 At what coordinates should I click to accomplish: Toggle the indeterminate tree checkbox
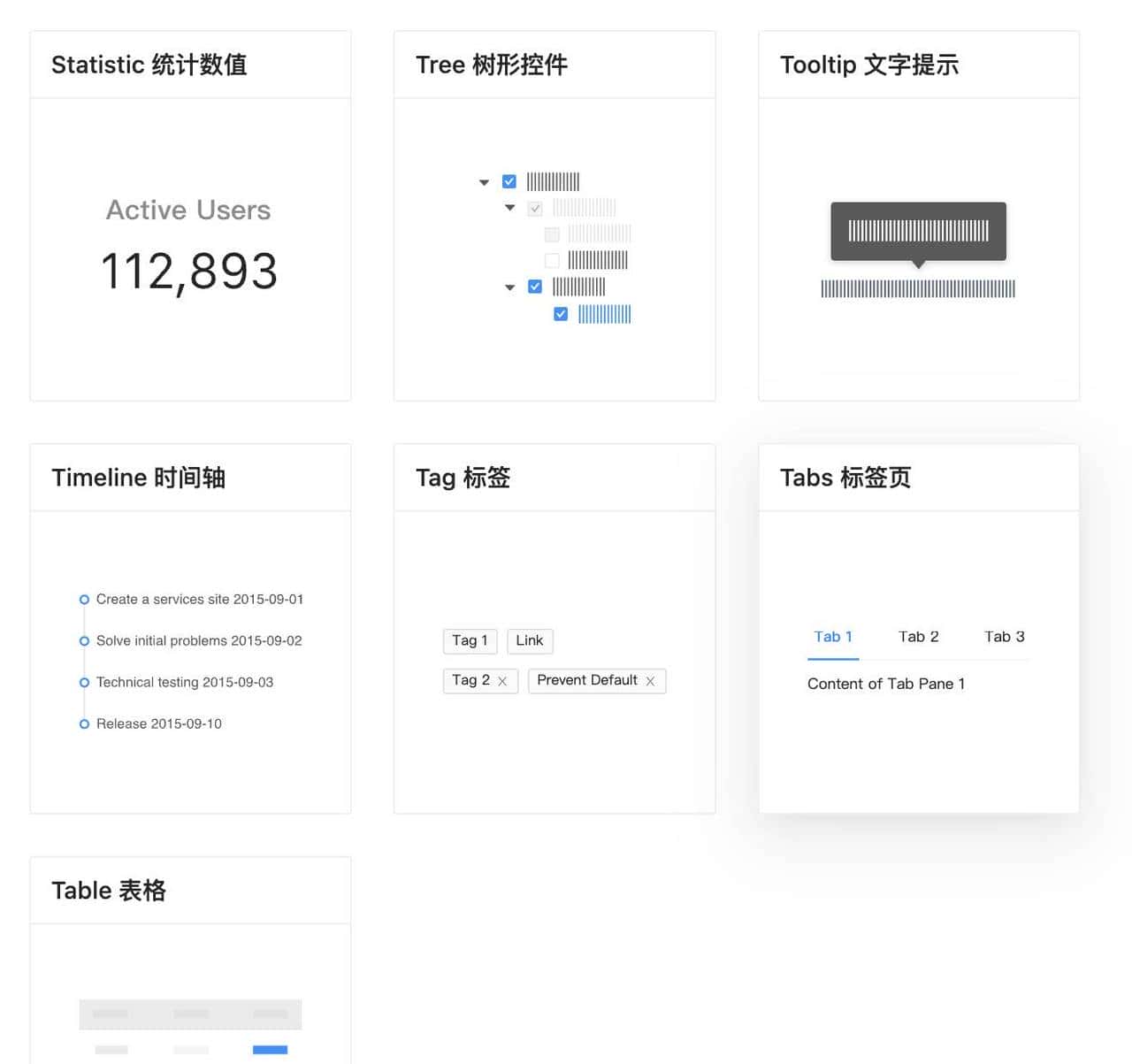pyautogui.click(x=535, y=208)
